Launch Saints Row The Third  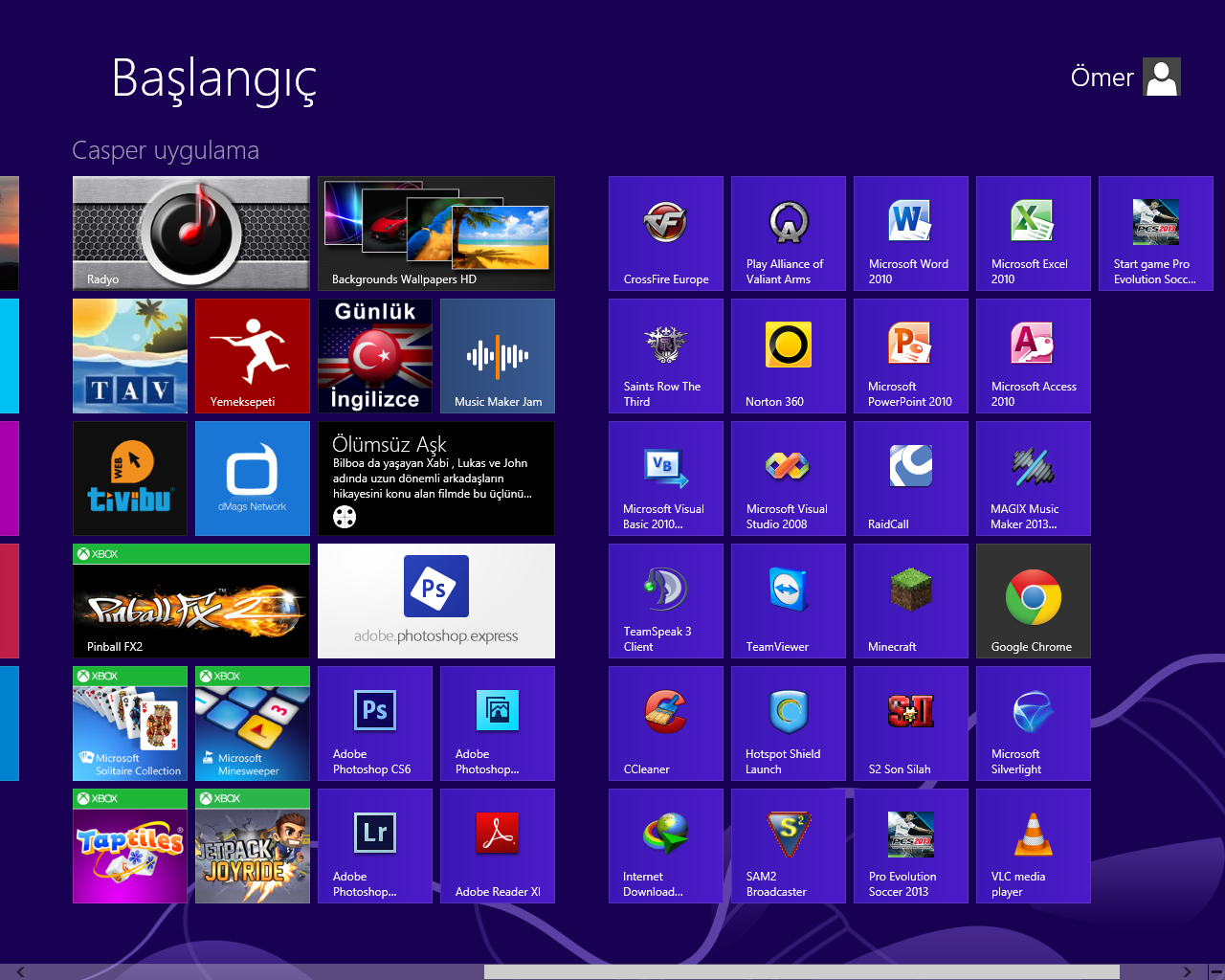point(666,356)
